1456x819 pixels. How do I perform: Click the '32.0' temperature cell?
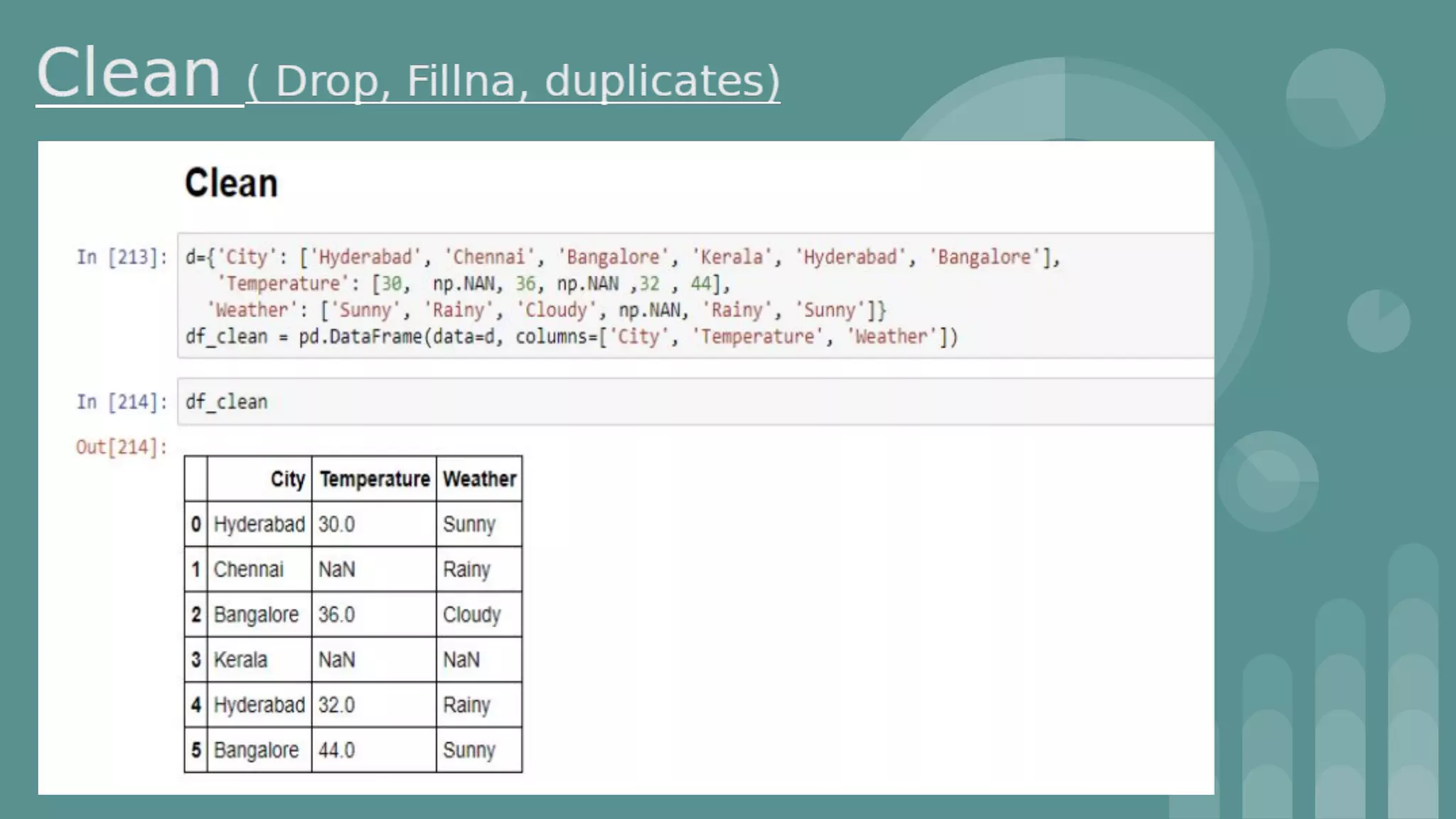tap(336, 705)
